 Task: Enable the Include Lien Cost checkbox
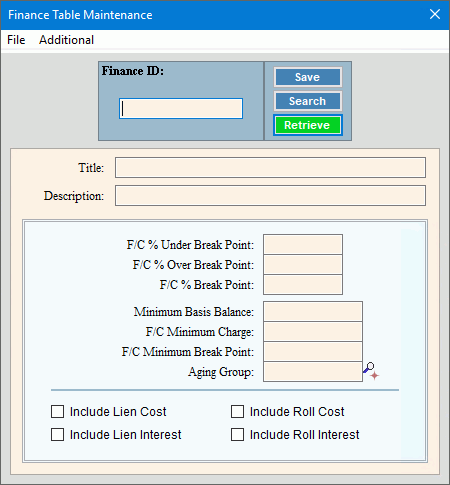(57, 412)
